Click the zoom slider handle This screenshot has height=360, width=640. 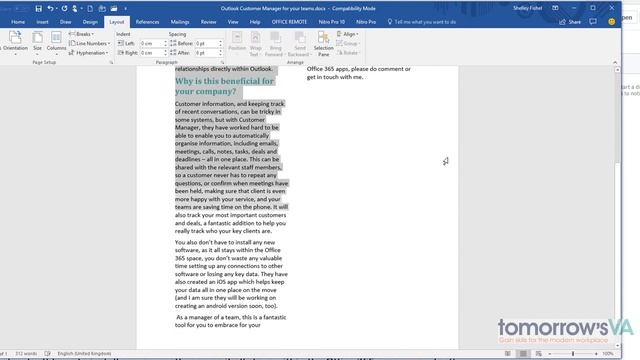[573, 353]
